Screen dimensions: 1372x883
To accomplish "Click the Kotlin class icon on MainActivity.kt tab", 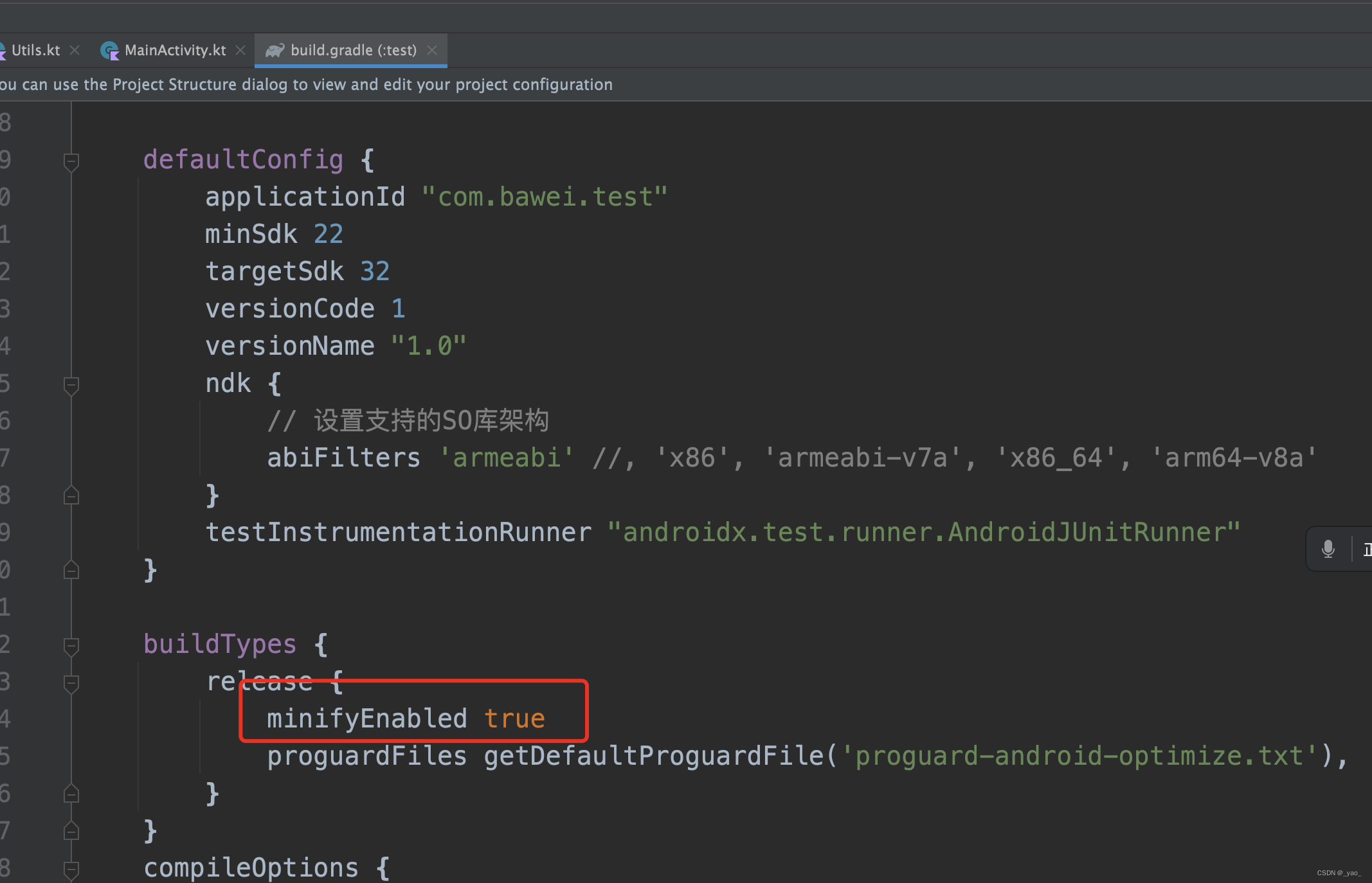I will pos(110,50).
